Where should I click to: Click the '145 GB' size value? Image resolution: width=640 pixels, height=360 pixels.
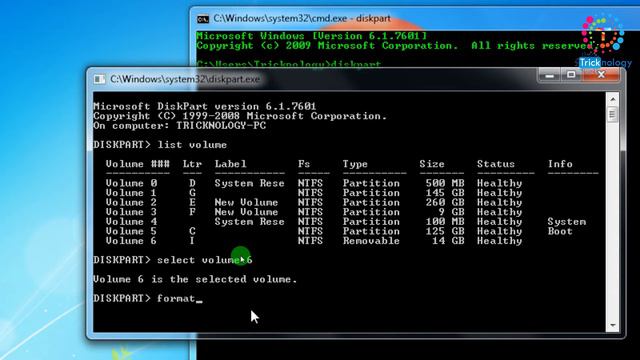[x=444, y=193]
